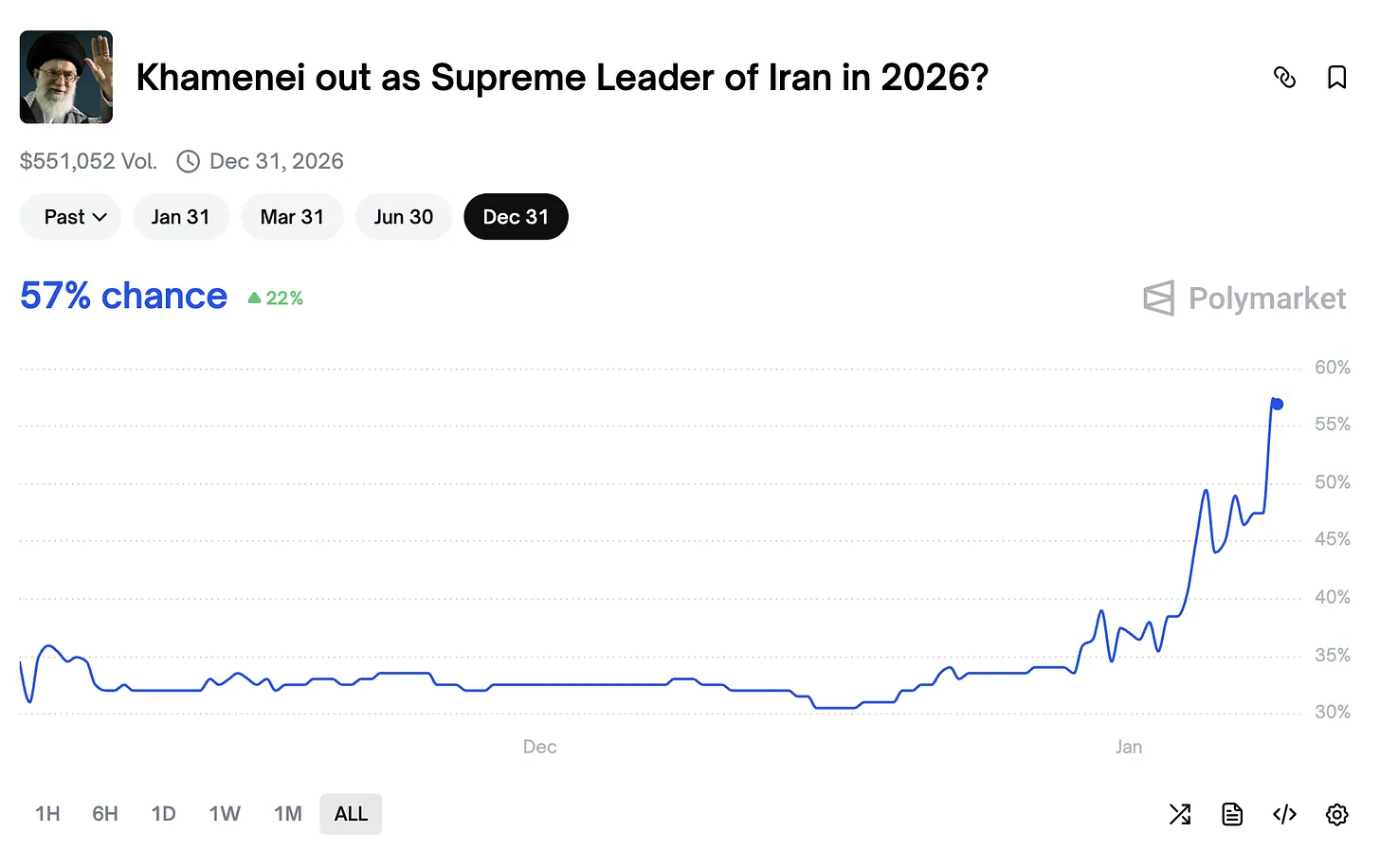
Task: Show the 1M chart range
Action: pyautogui.click(x=288, y=814)
